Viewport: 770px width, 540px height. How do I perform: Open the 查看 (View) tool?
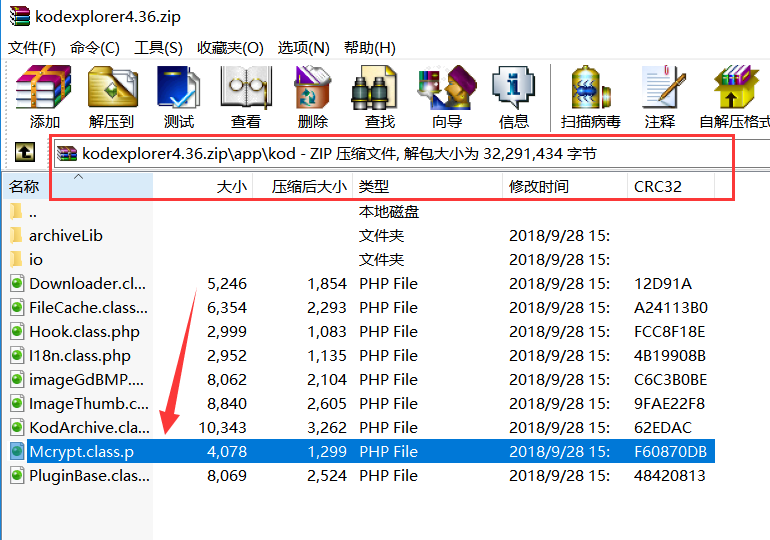click(x=245, y=97)
